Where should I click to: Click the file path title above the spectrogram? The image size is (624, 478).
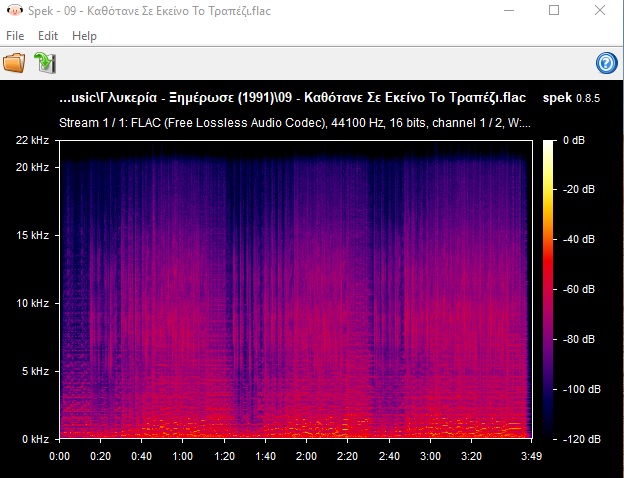click(x=292, y=98)
